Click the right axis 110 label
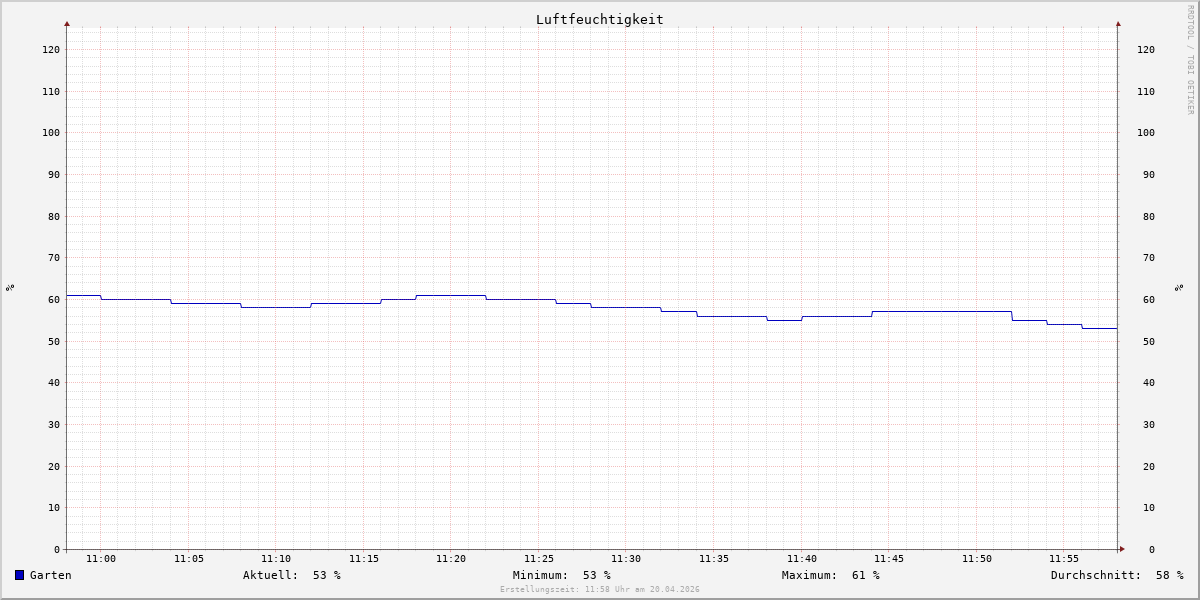 [1146, 91]
